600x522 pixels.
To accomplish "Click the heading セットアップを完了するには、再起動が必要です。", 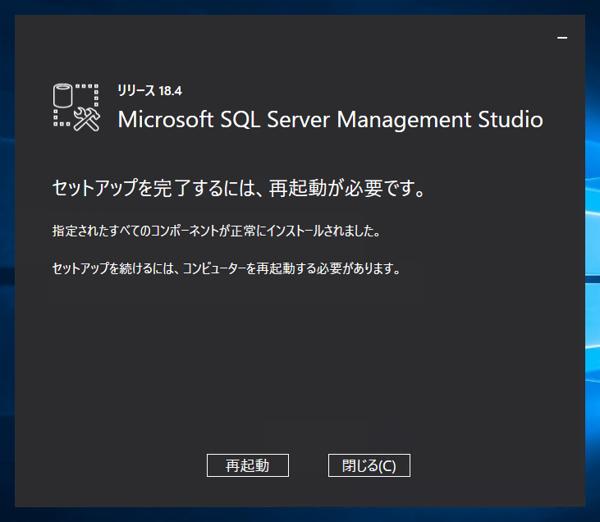I will [x=239, y=188].
